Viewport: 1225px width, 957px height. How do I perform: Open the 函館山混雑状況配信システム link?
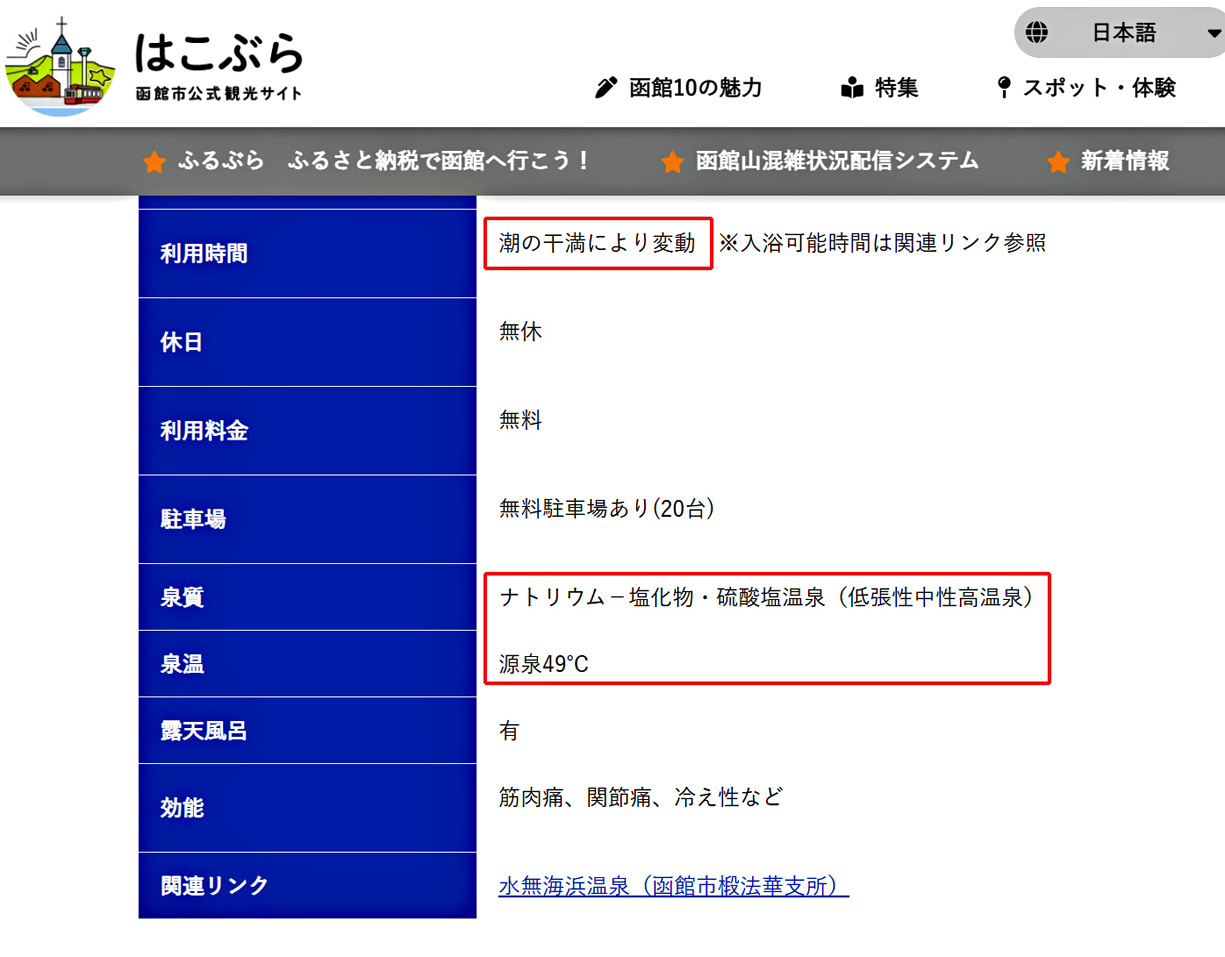[x=836, y=161]
